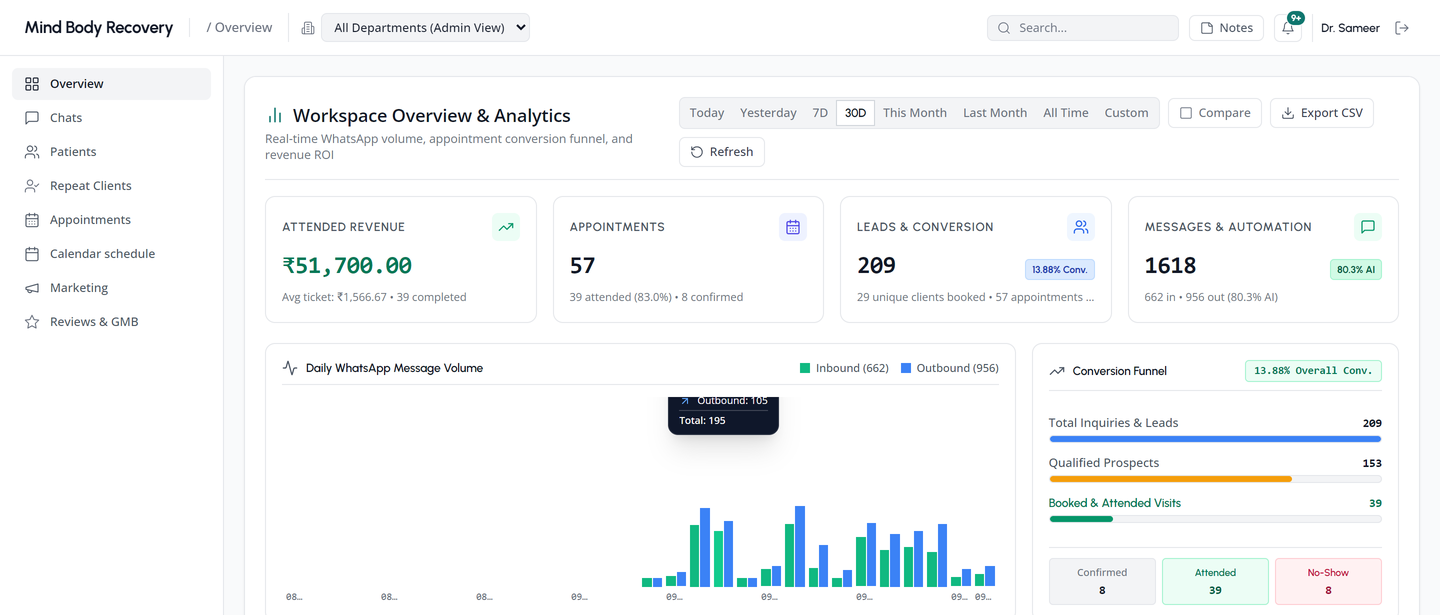Click the 13.88% Conv. badge
1440x615 pixels.
(x=1060, y=270)
